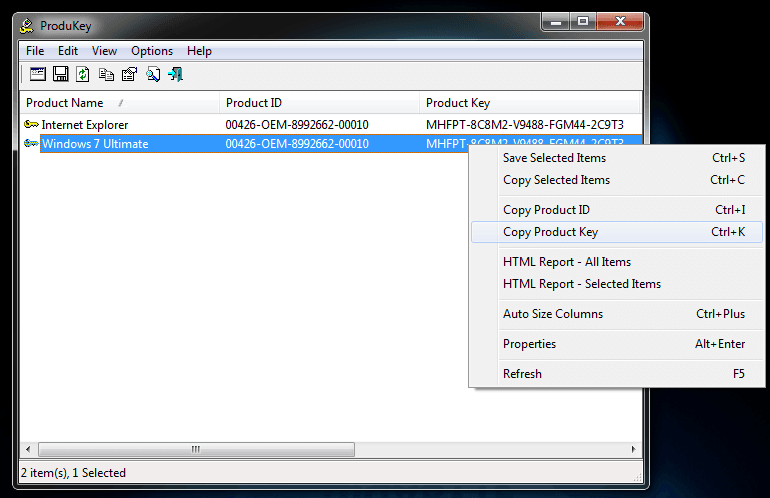Minimize the ProduKey window
Screen dimensions: 770x498
[x=556, y=22]
